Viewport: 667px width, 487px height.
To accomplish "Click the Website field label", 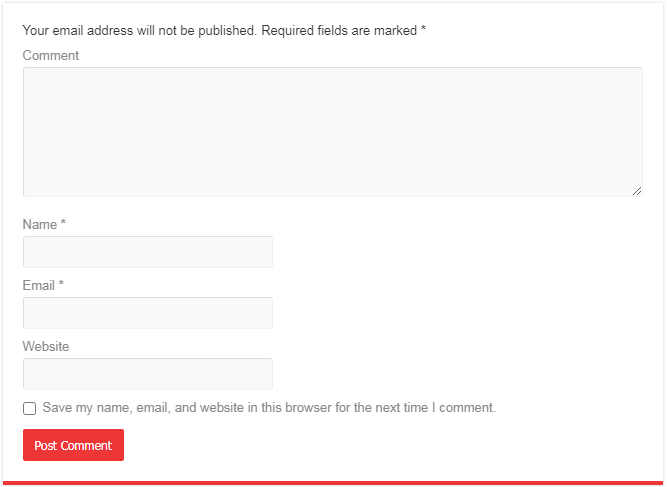I will click(x=46, y=346).
